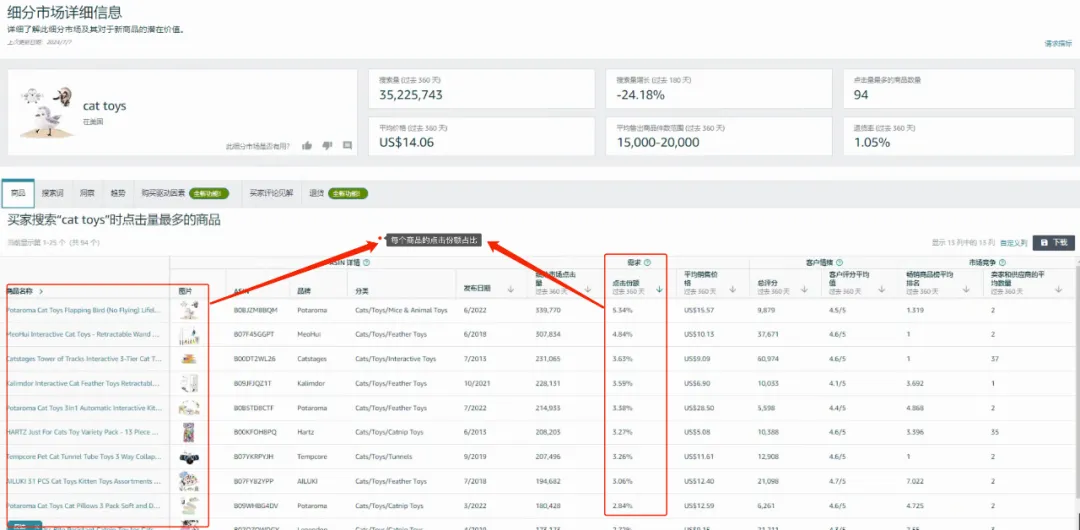Viewport: 1080px width, 530px height.
Task: Click the 5.34% click share value
Action: coord(622,310)
